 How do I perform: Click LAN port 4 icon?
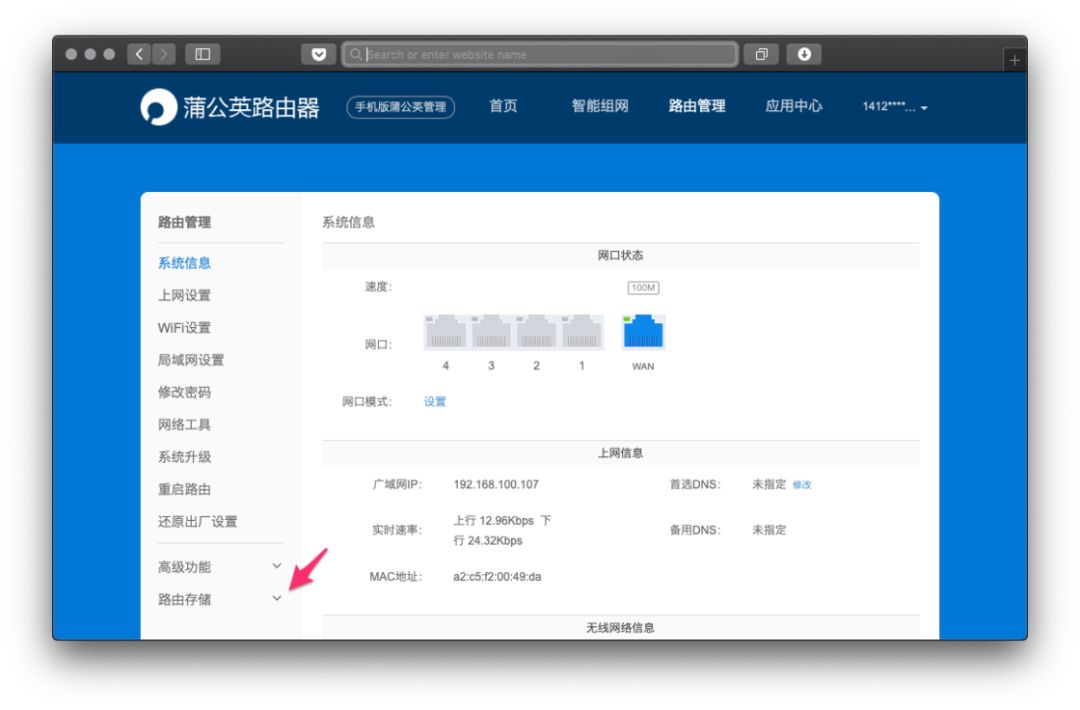click(x=446, y=332)
